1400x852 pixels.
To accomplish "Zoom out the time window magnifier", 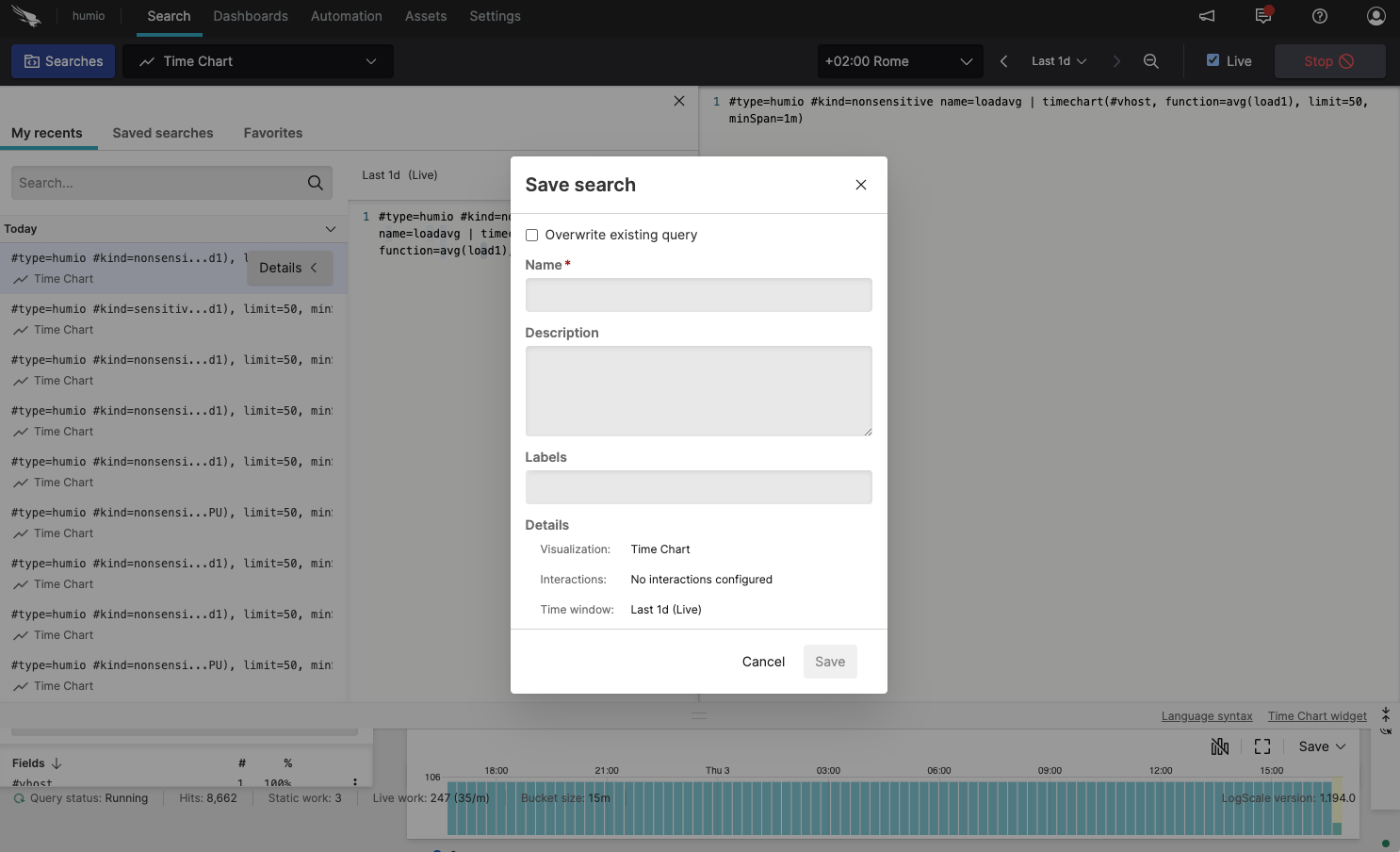I will pos(1151,60).
